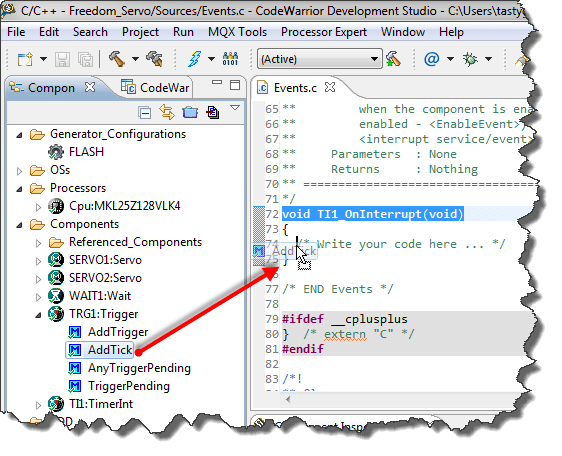Select the SERVO1:Servo component icon
The height and width of the screenshot is (456, 562).
pyautogui.click(x=56, y=260)
